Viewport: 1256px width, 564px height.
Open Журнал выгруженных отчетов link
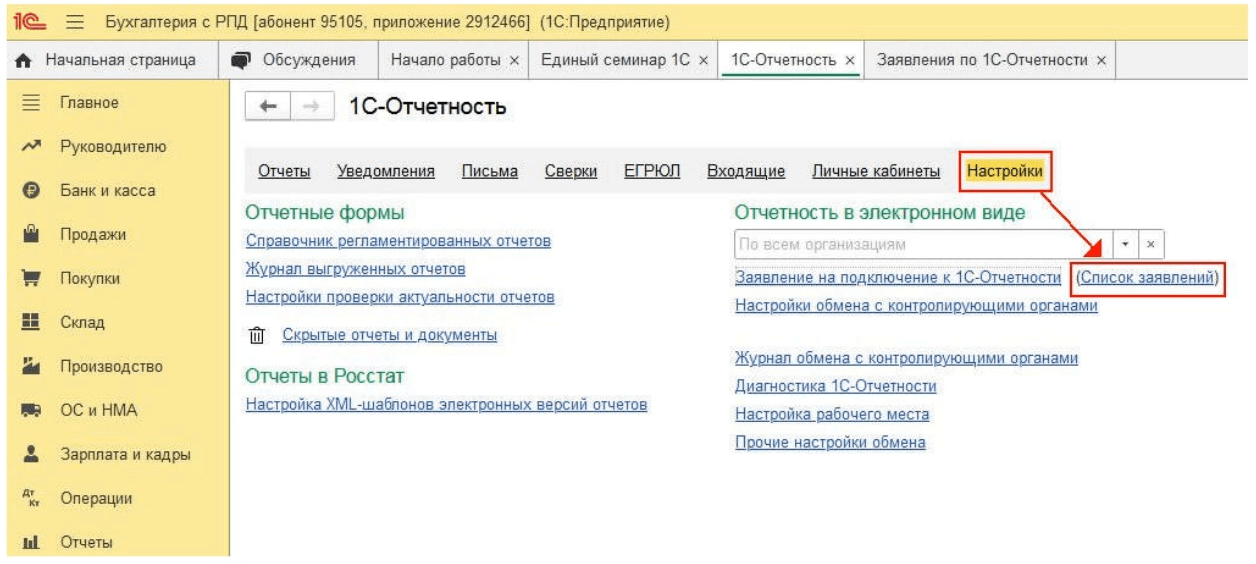click(x=355, y=270)
